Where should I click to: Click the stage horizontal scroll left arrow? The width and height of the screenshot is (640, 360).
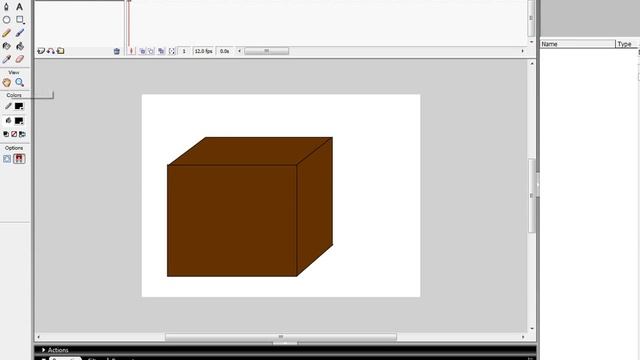tap(38, 337)
